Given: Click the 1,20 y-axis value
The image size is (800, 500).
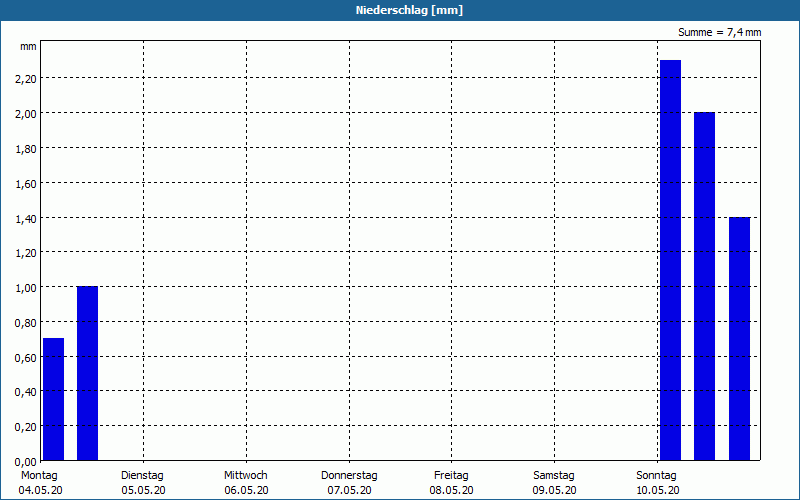Looking at the screenshot, I should (x=25, y=253).
